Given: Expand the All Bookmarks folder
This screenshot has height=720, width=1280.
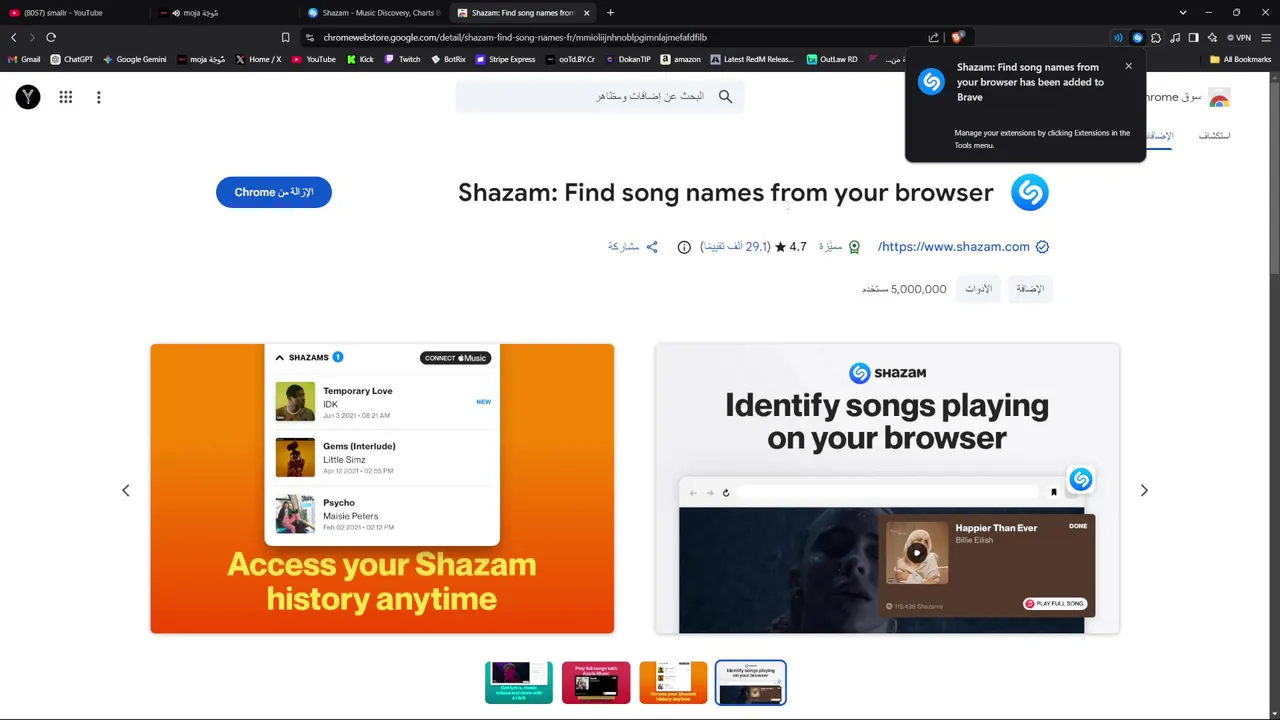Looking at the screenshot, I should point(1240,59).
